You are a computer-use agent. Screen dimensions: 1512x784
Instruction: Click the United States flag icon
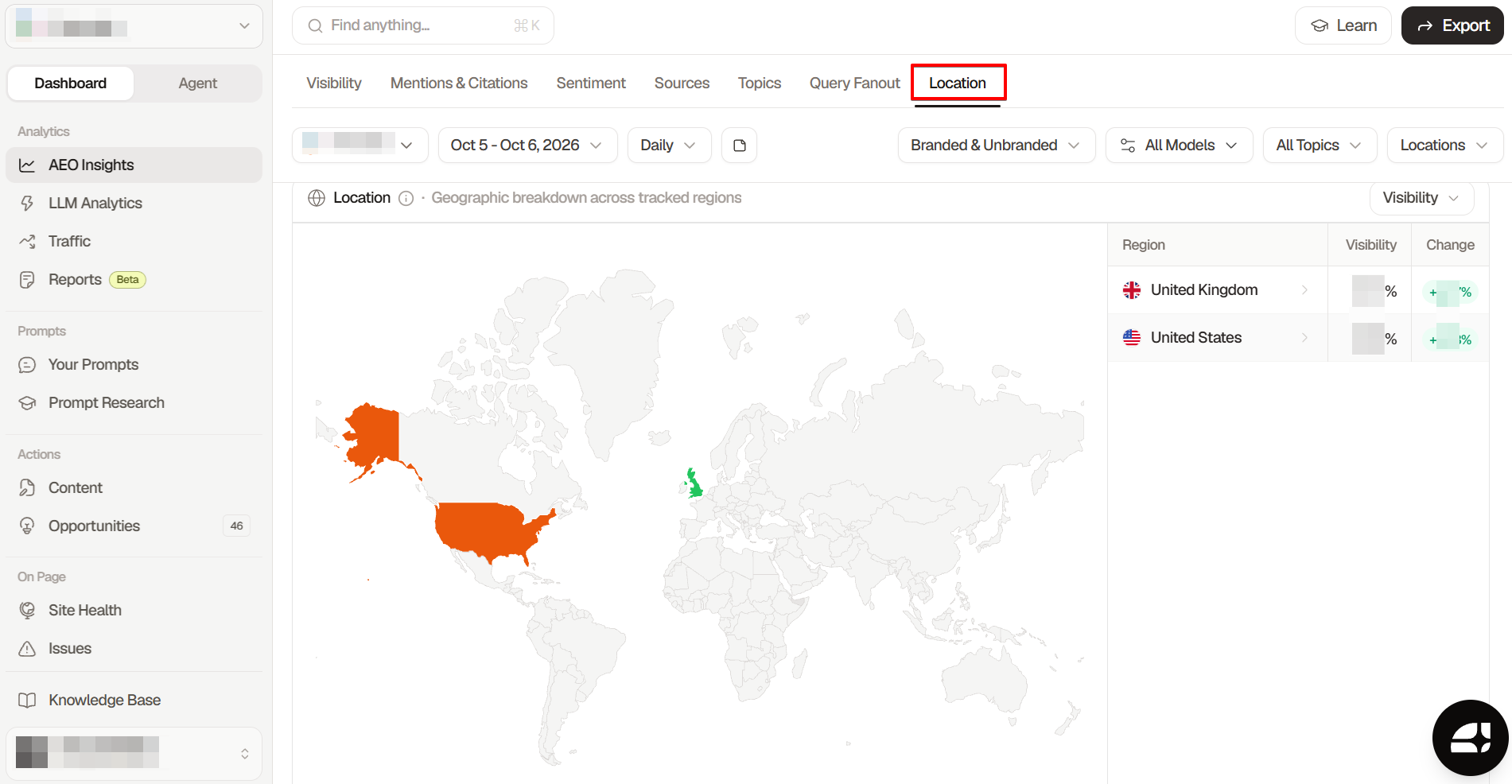tap(1131, 338)
